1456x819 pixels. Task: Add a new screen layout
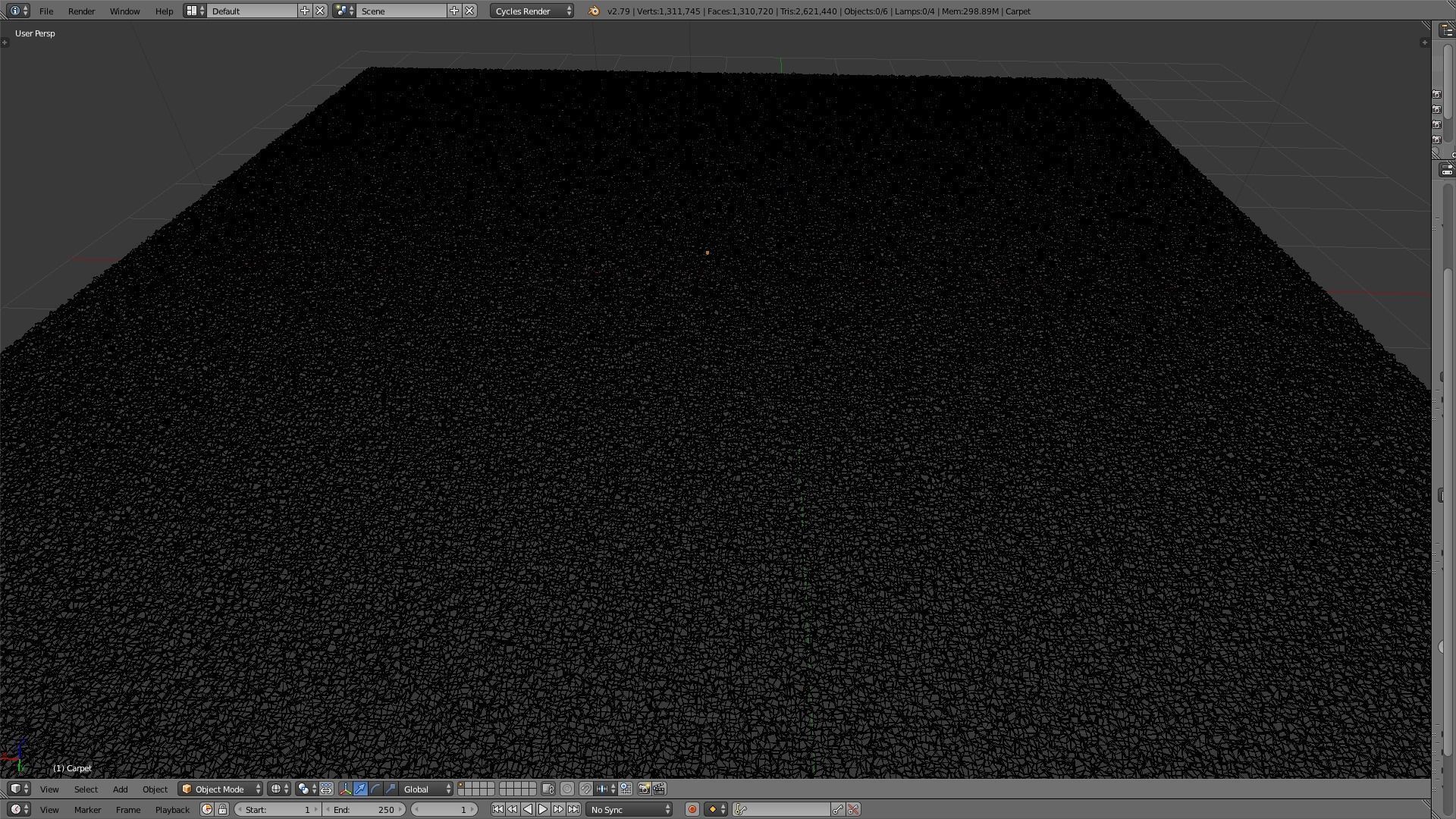click(305, 11)
